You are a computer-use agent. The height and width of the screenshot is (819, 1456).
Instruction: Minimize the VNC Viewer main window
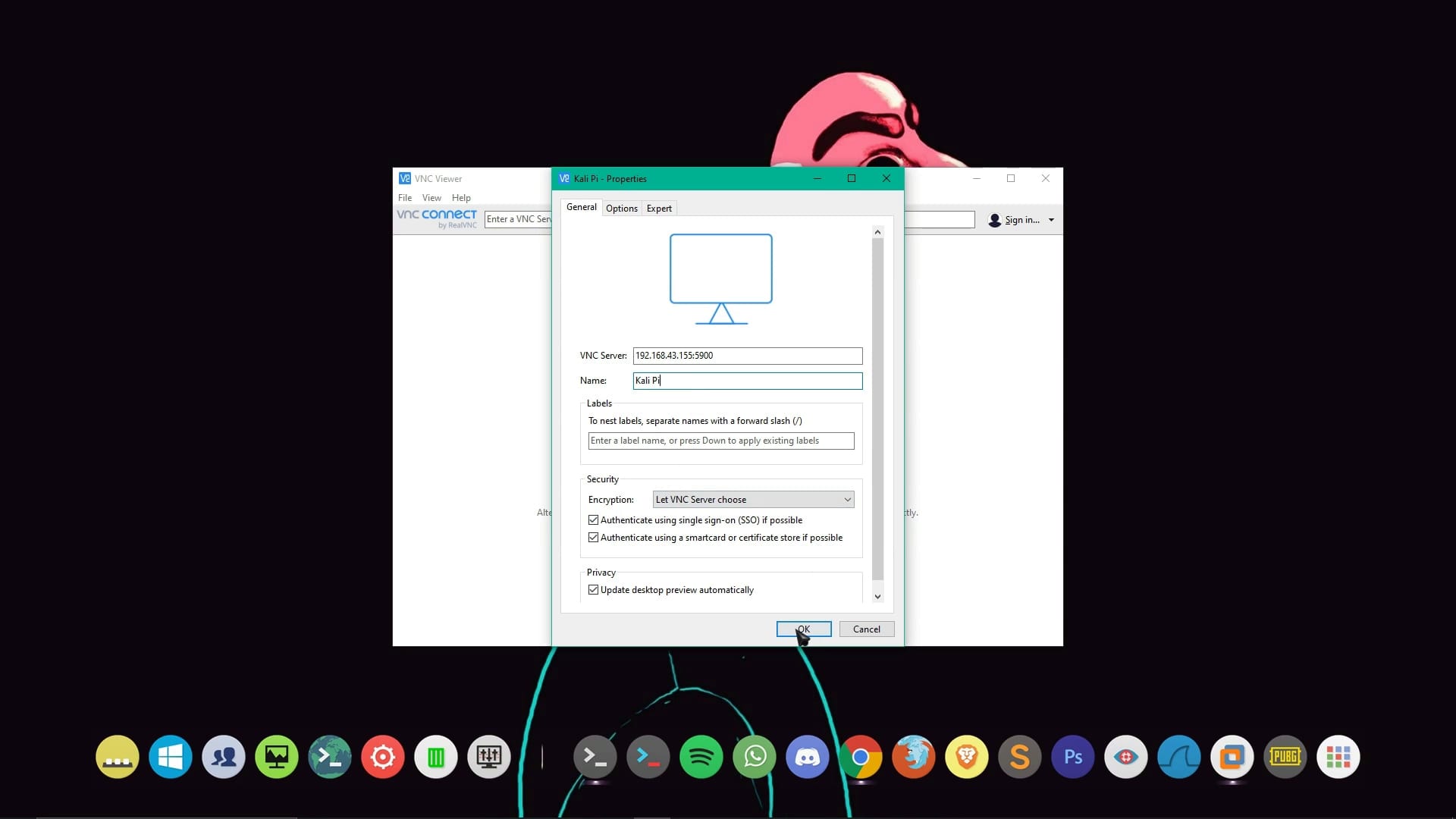[x=976, y=178]
